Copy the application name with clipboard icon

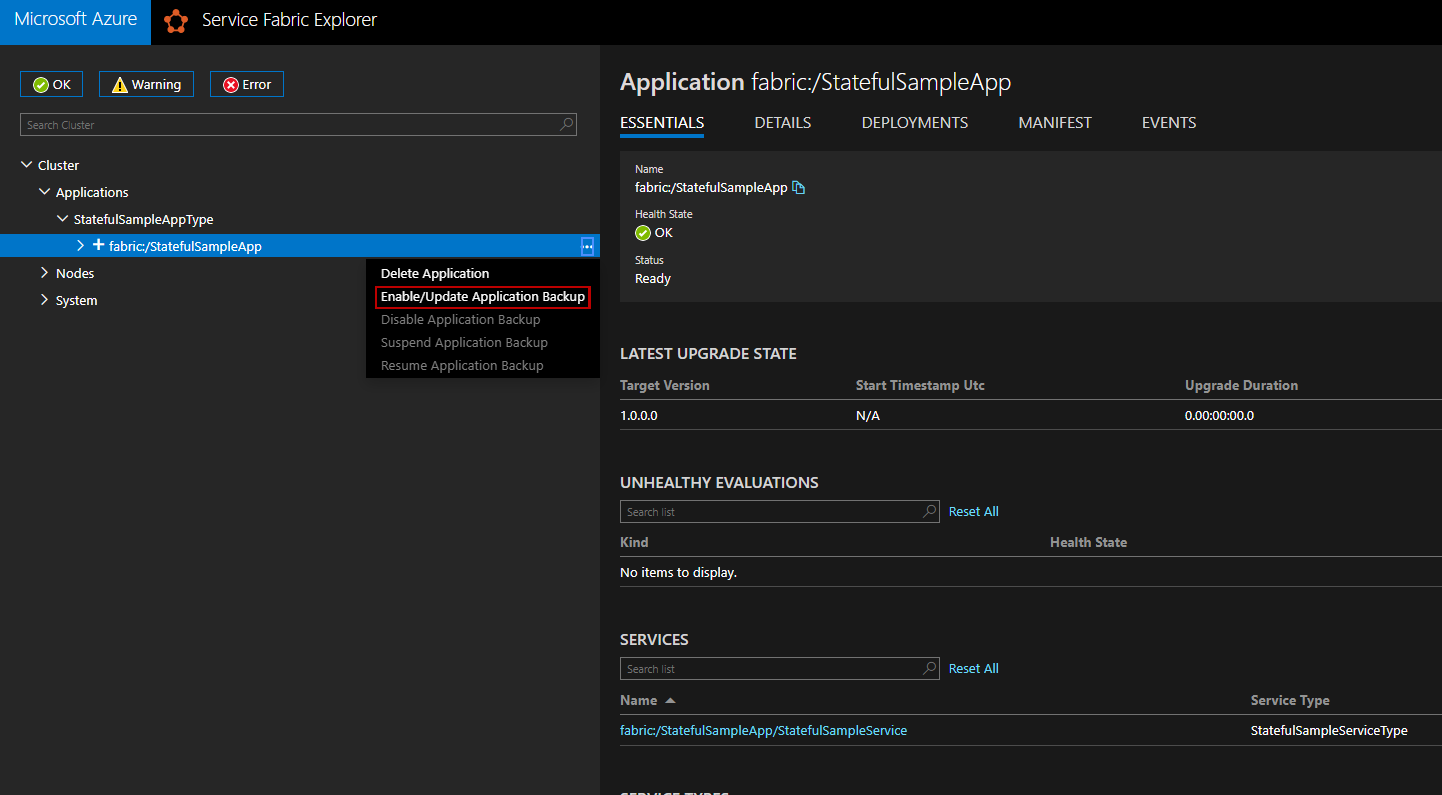click(x=798, y=187)
